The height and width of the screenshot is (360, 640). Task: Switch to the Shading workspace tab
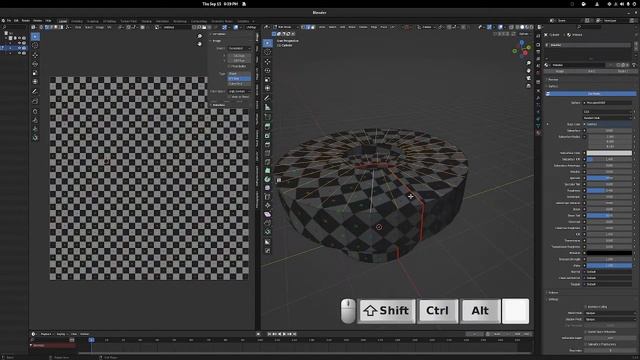147,21
